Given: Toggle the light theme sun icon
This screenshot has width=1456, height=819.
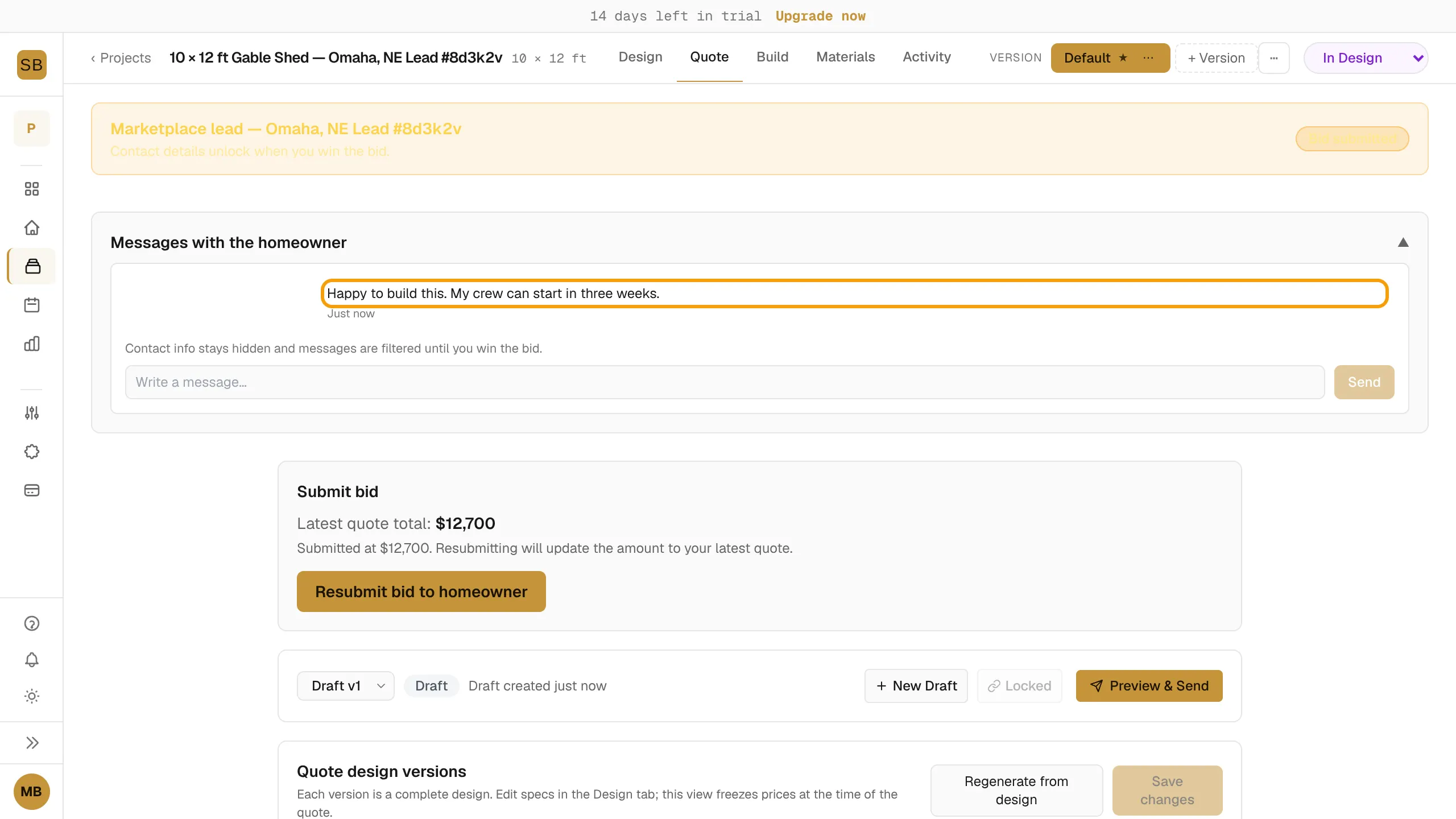Looking at the screenshot, I should [x=32, y=696].
